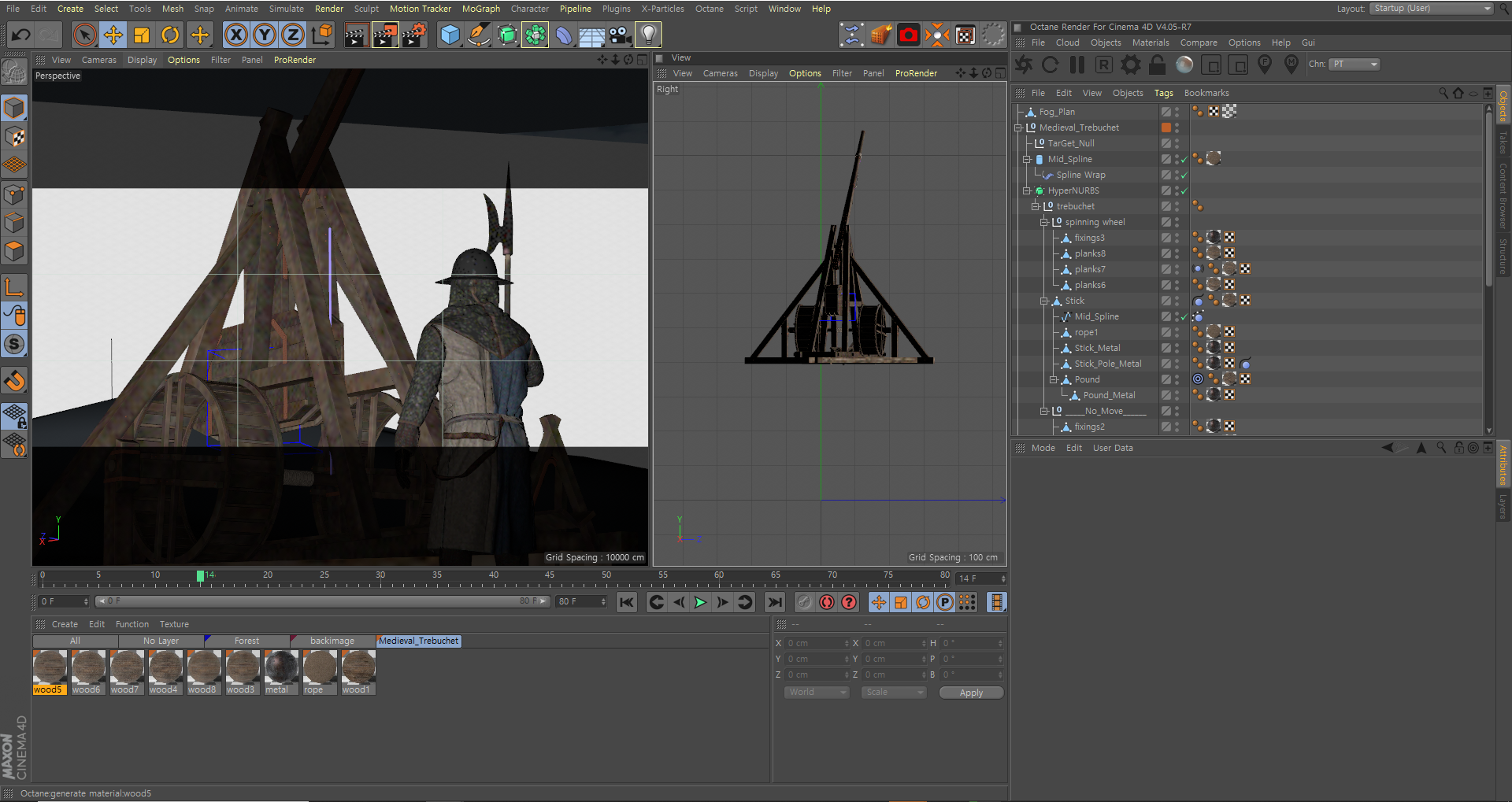
Task: Open Octane settings gear icon
Action: point(1131,65)
